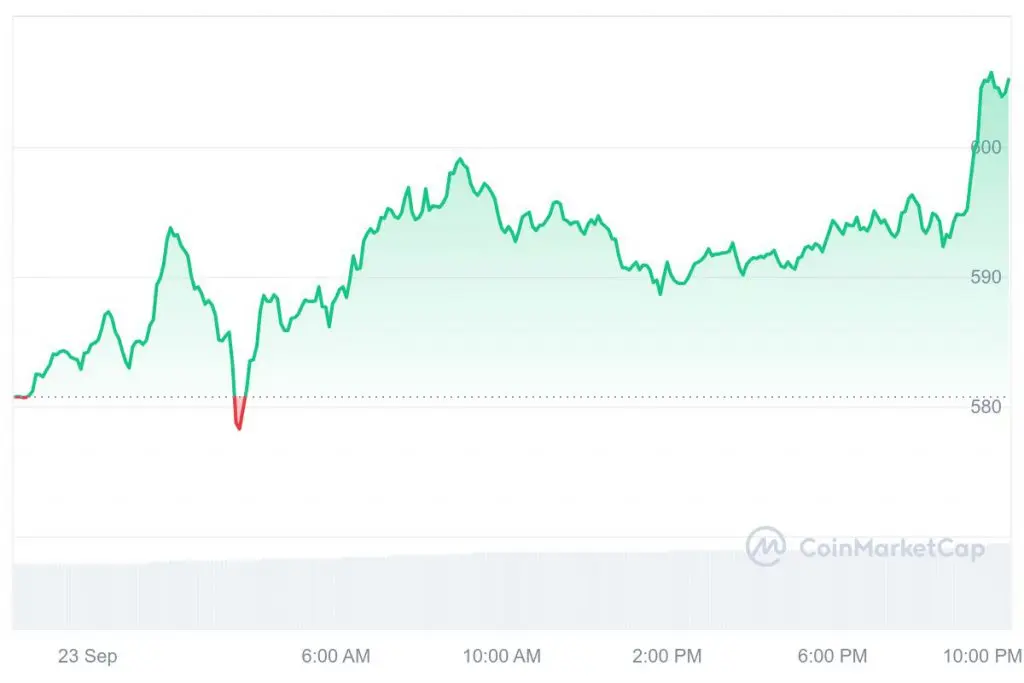
Task: Click the 23 Sep date label
Action: (88, 656)
